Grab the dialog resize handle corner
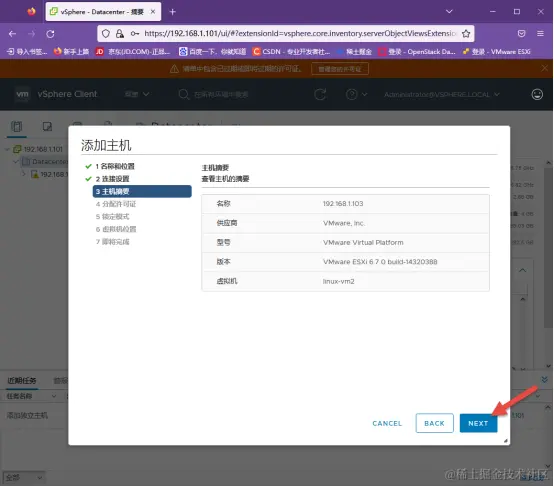 pos(506,441)
